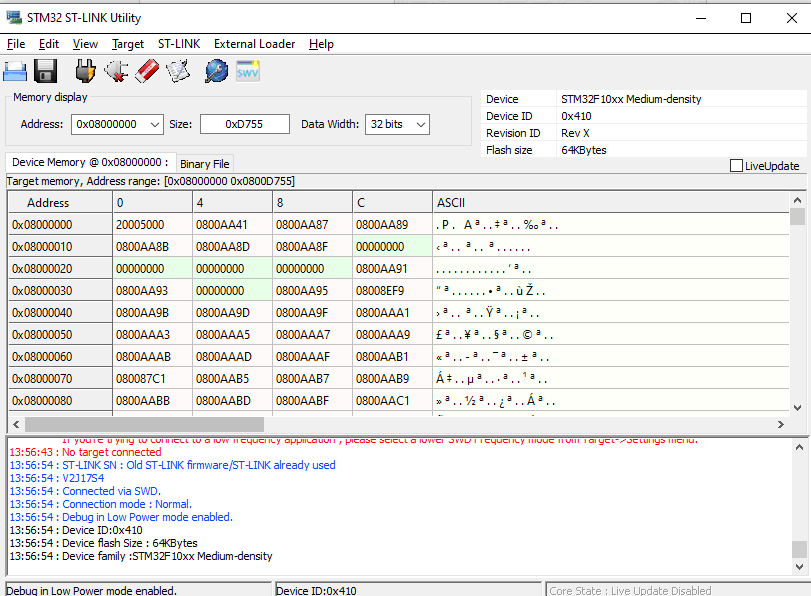Click the ASCII column header
The height and width of the screenshot is (596, 811).
(x=611, y=202)
